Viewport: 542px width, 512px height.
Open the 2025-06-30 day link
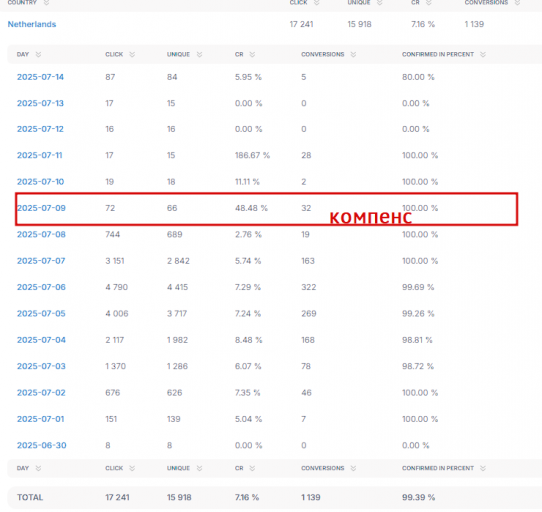pyautogui.click(x=41, y=445)
